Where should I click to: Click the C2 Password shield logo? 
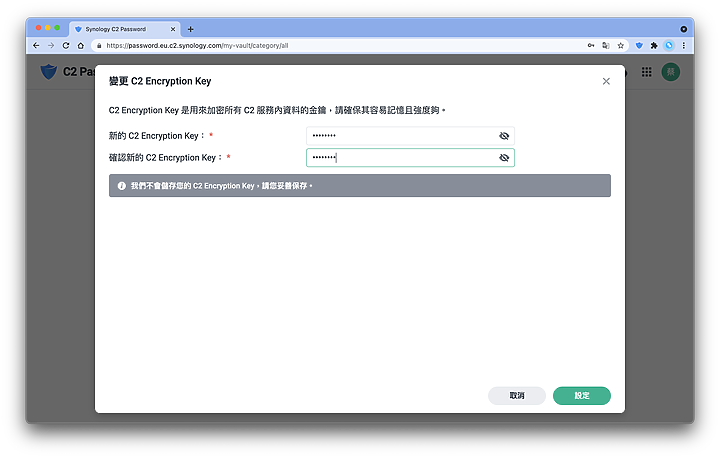pos(48,72)
